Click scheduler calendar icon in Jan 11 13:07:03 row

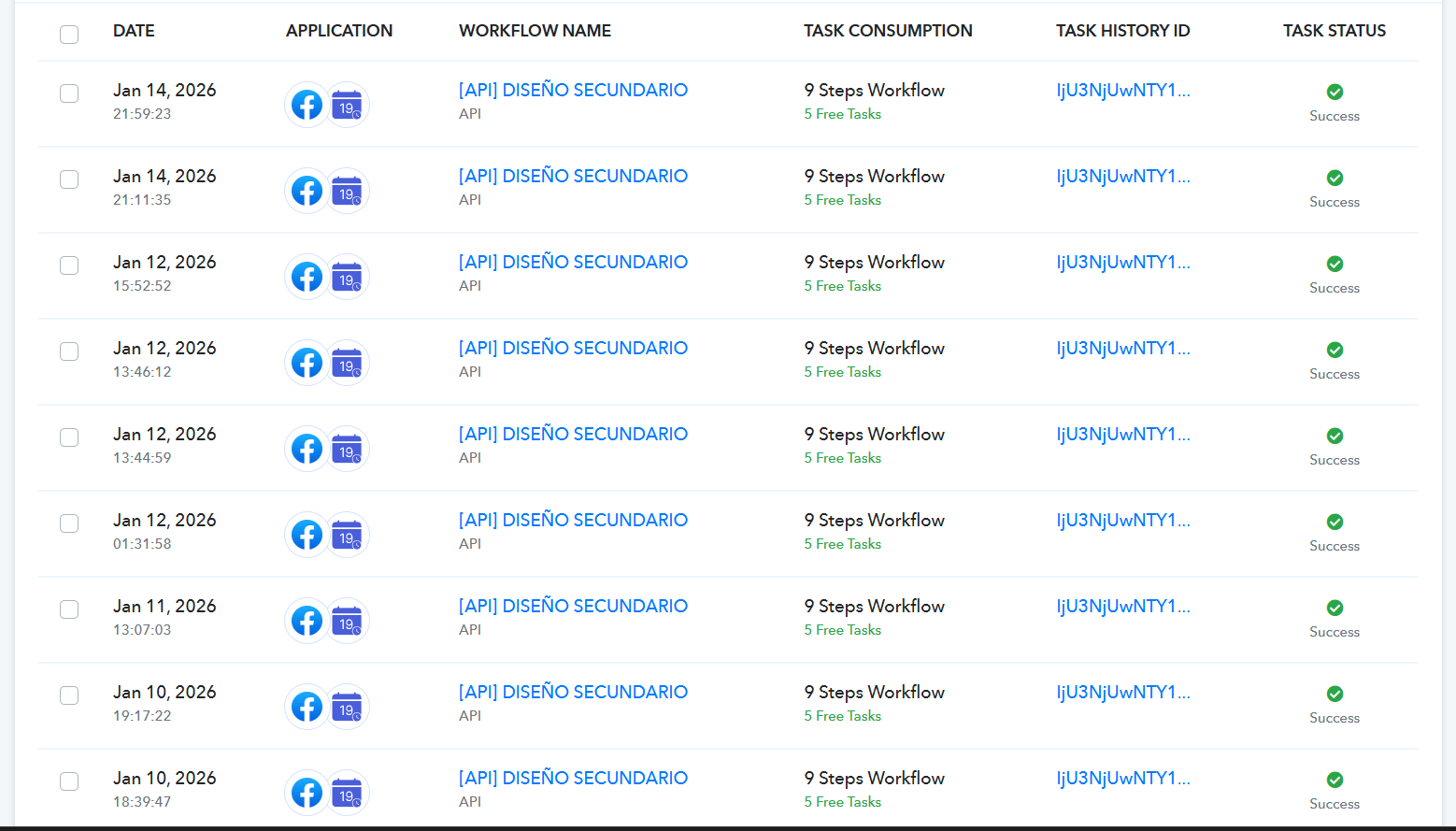347,621
